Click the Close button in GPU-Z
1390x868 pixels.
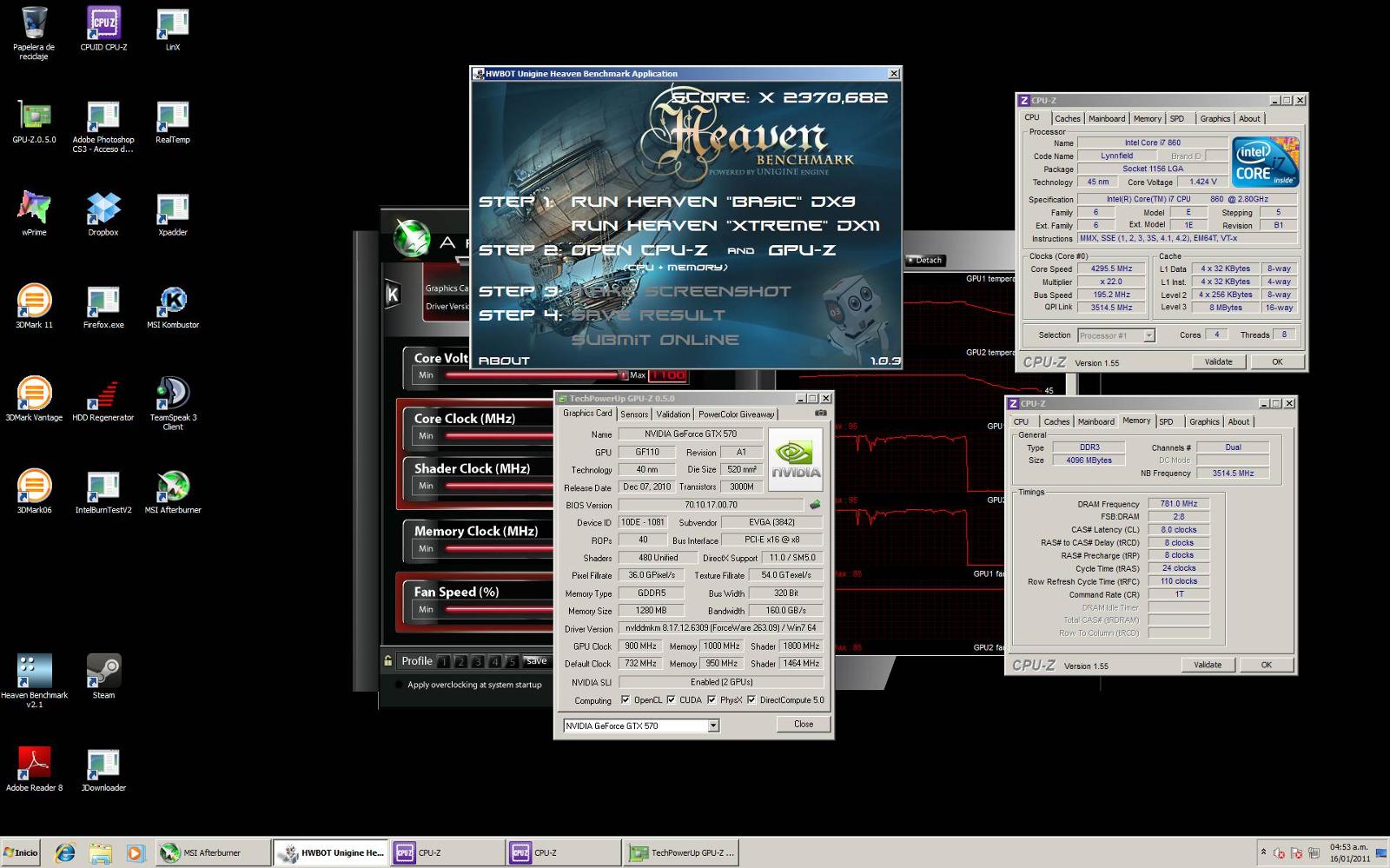804,725
